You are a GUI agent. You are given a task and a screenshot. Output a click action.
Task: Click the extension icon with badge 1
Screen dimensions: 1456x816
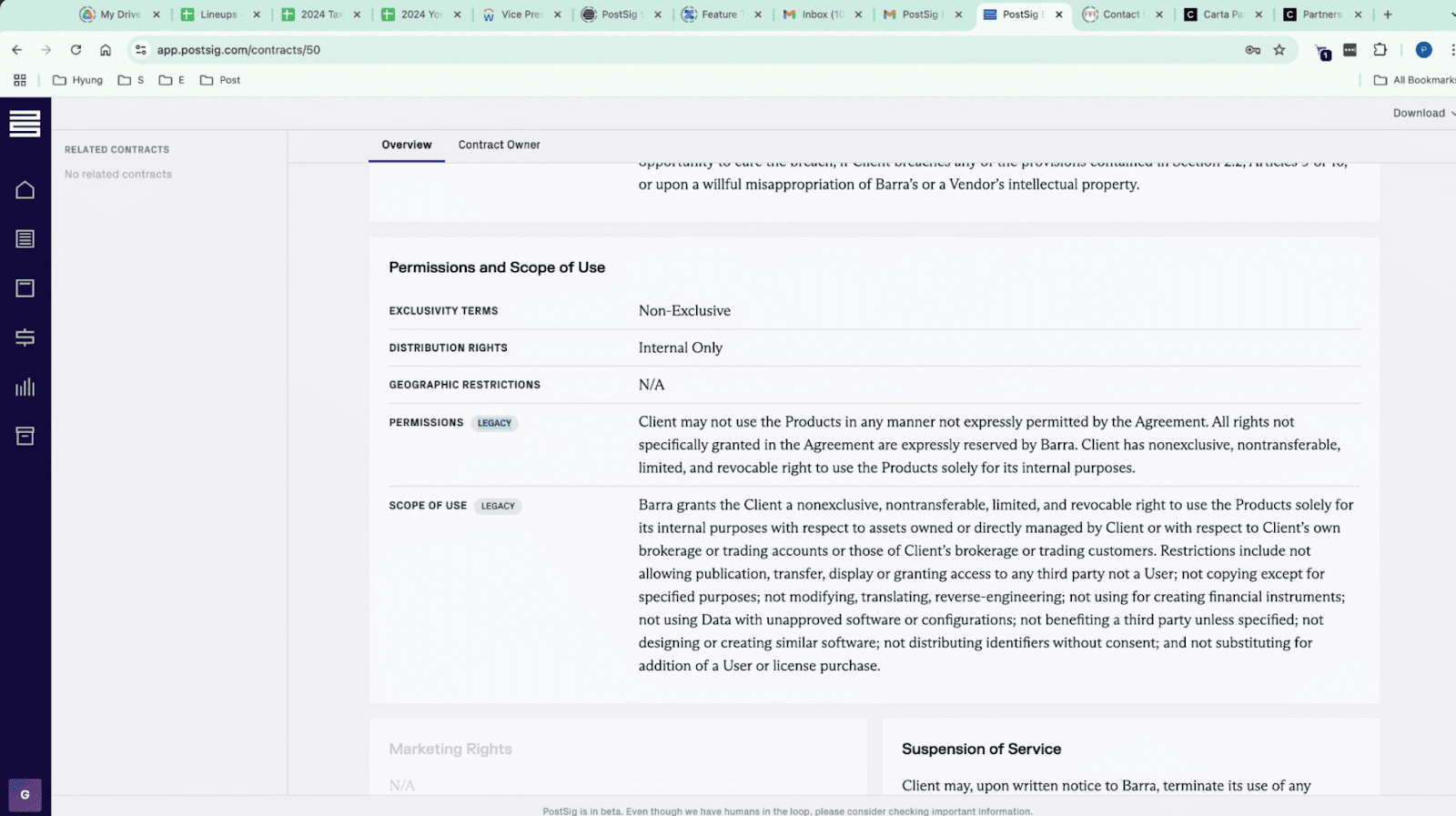[1322, 52]
